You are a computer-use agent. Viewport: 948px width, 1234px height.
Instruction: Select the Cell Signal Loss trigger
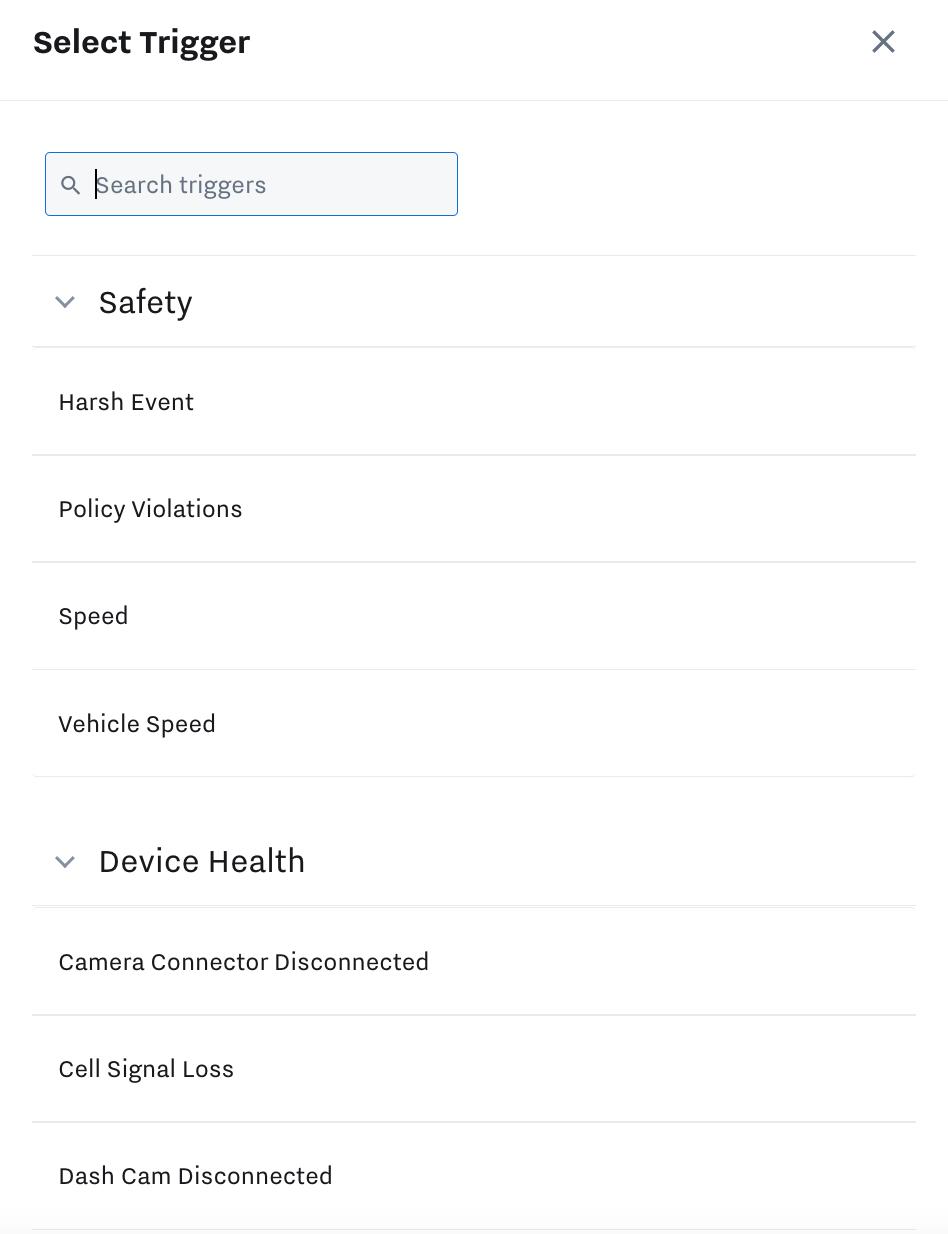click(146, 1069)
